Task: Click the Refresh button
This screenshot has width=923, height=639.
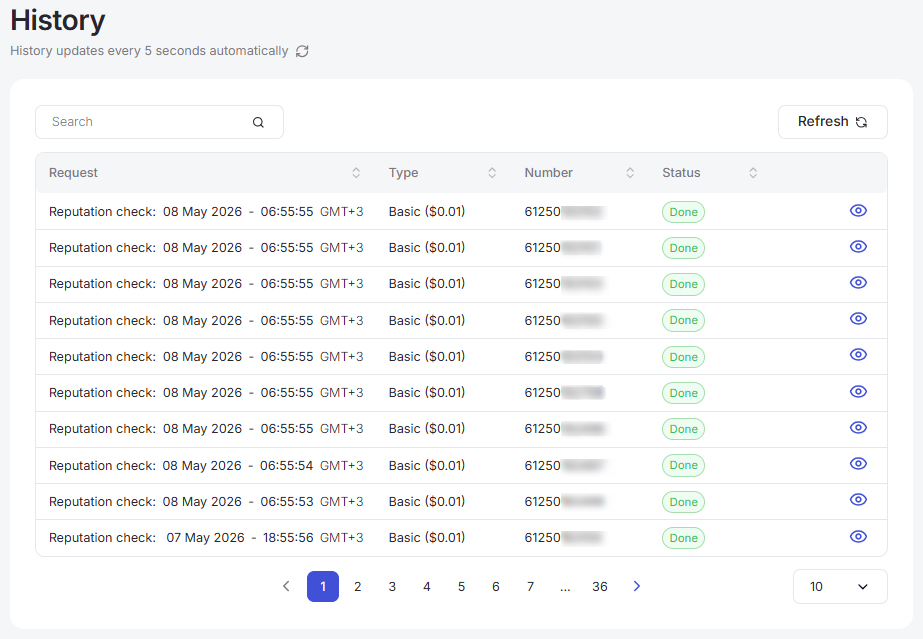Action: pos(832,122)
